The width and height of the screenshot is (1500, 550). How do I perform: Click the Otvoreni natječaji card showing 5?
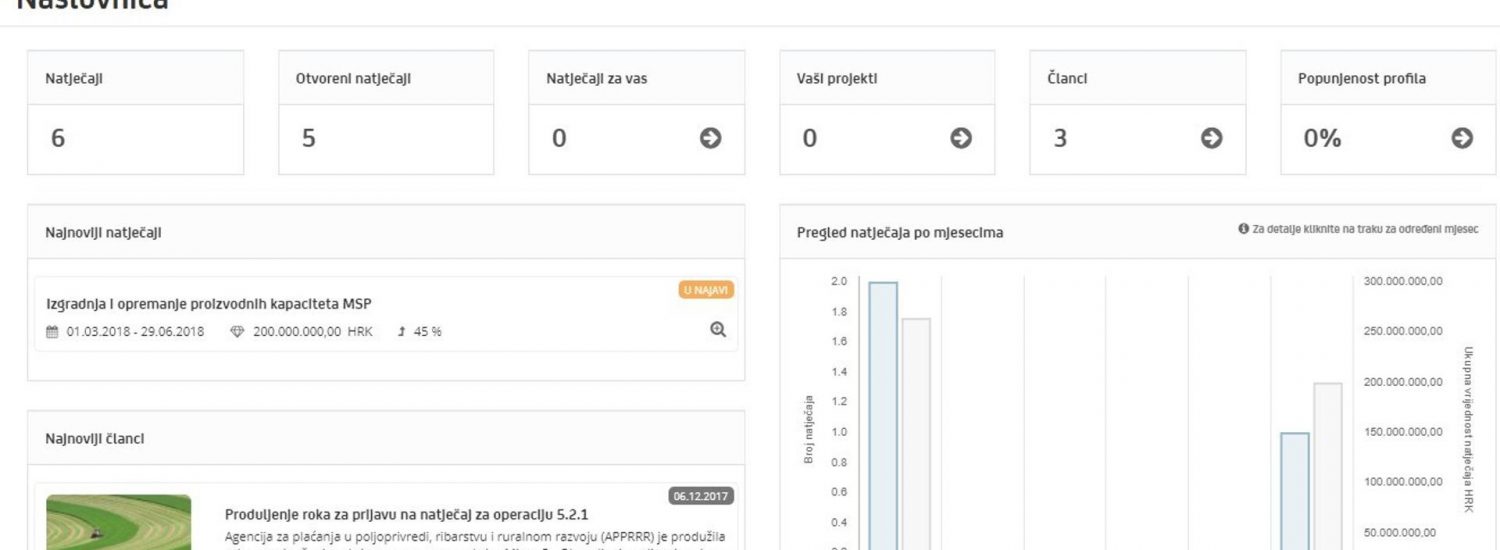[x=386, y=112]
